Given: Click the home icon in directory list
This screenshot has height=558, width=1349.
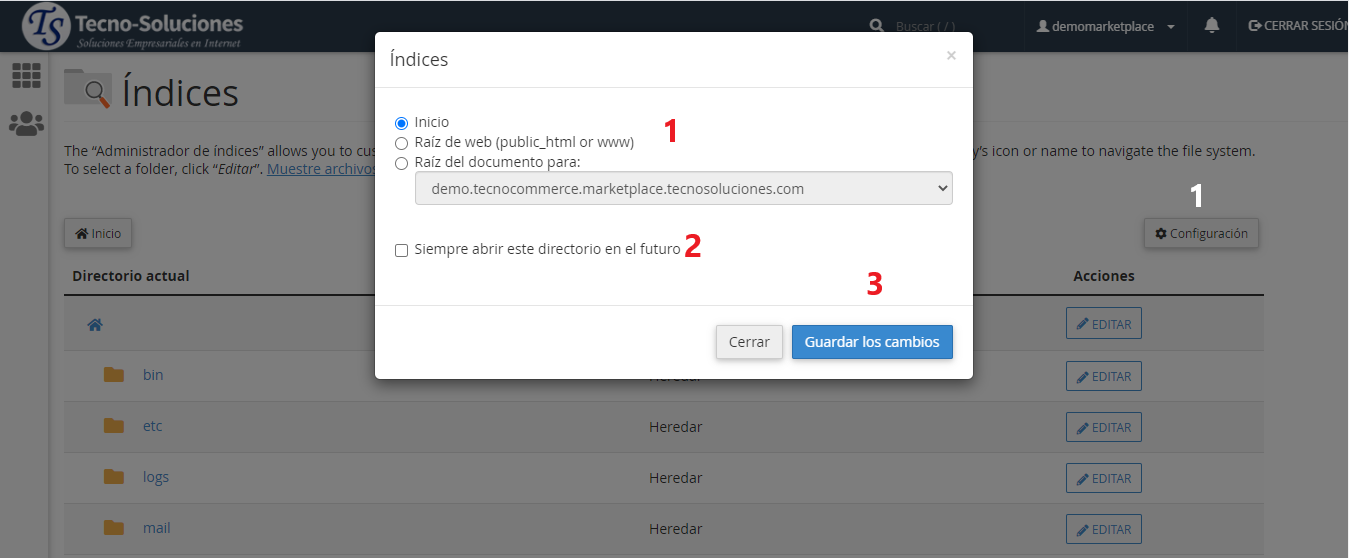Looking at the screenshot, I should [x=95, y=325].
